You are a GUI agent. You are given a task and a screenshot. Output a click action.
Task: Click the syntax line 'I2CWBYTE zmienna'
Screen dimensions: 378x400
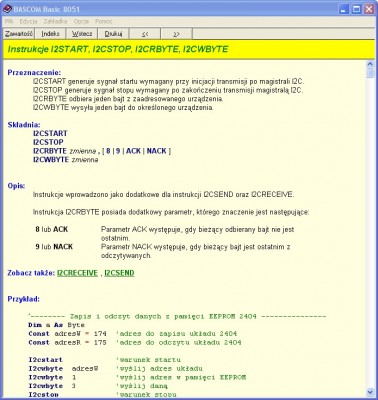click(x=66, y=160)
